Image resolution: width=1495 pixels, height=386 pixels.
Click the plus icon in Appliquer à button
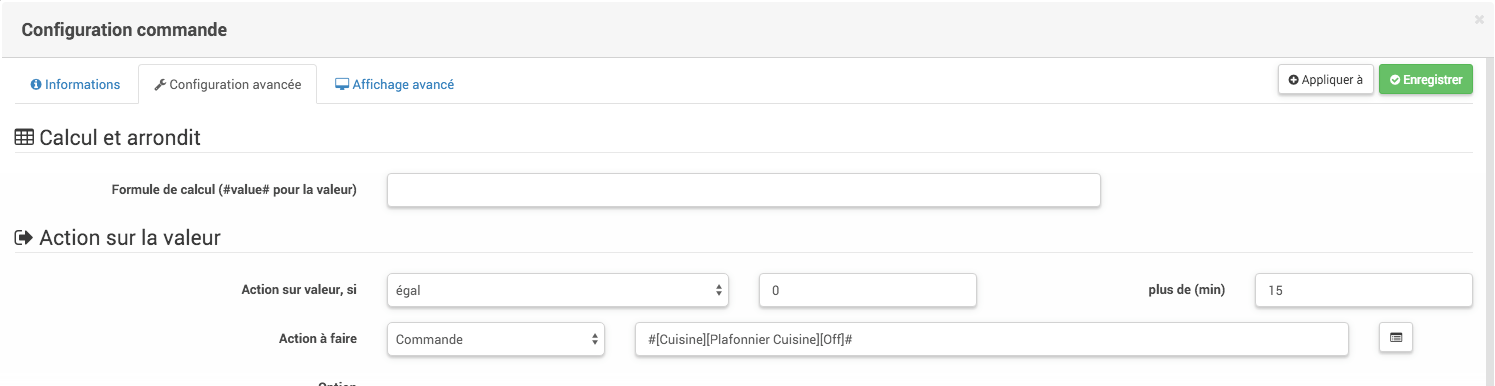(1294, 80)
